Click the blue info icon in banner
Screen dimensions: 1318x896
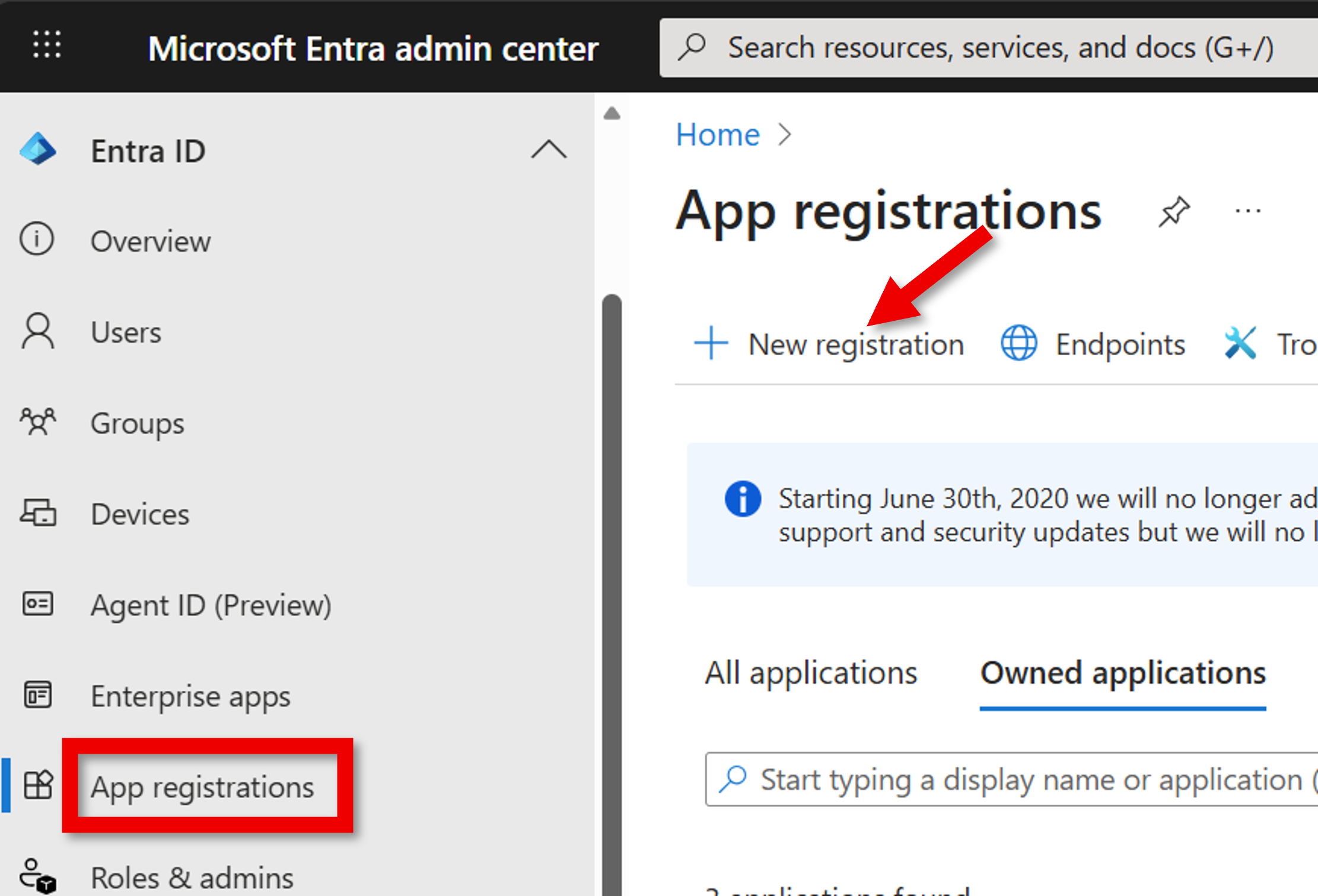tap(742, 499)
